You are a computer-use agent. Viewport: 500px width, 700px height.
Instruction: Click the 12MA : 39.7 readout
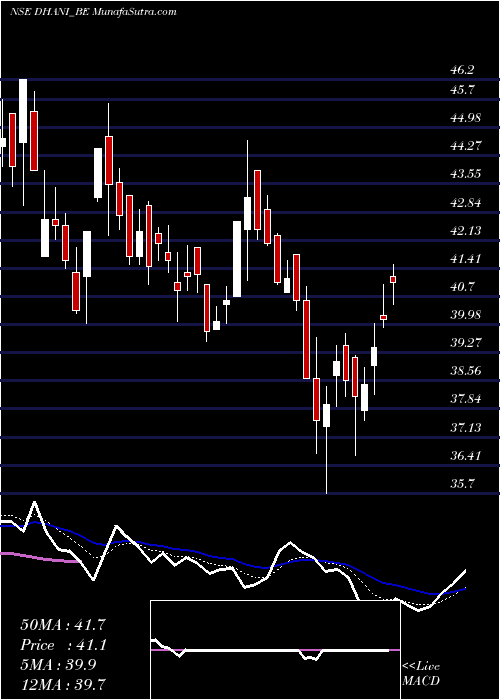click(x=63, y=685)
